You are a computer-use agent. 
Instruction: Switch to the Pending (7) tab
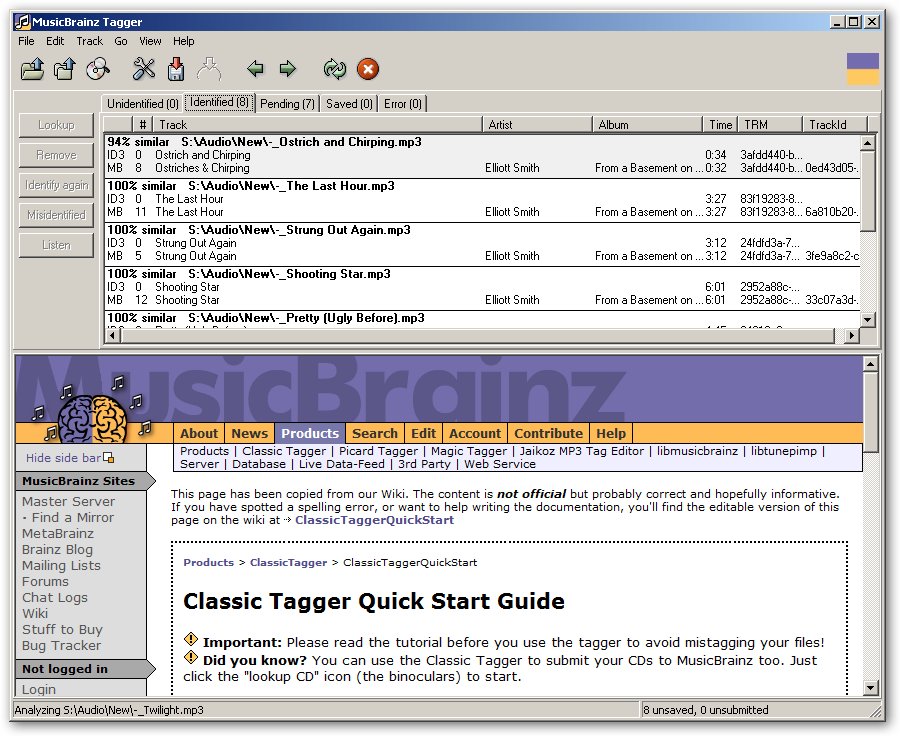pyautogui.click(x=287, y=104)
